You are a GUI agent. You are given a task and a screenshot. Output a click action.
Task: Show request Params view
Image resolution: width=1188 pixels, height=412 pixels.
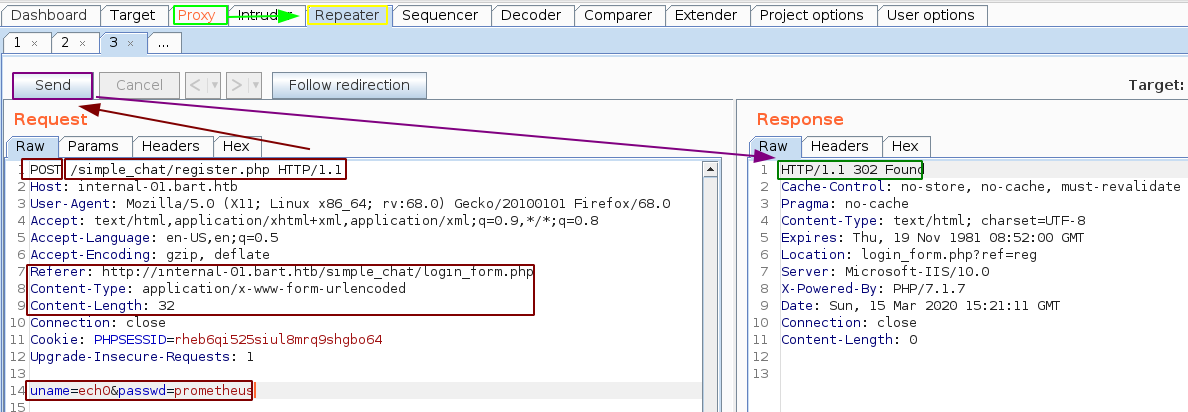(x=94, y=146)
